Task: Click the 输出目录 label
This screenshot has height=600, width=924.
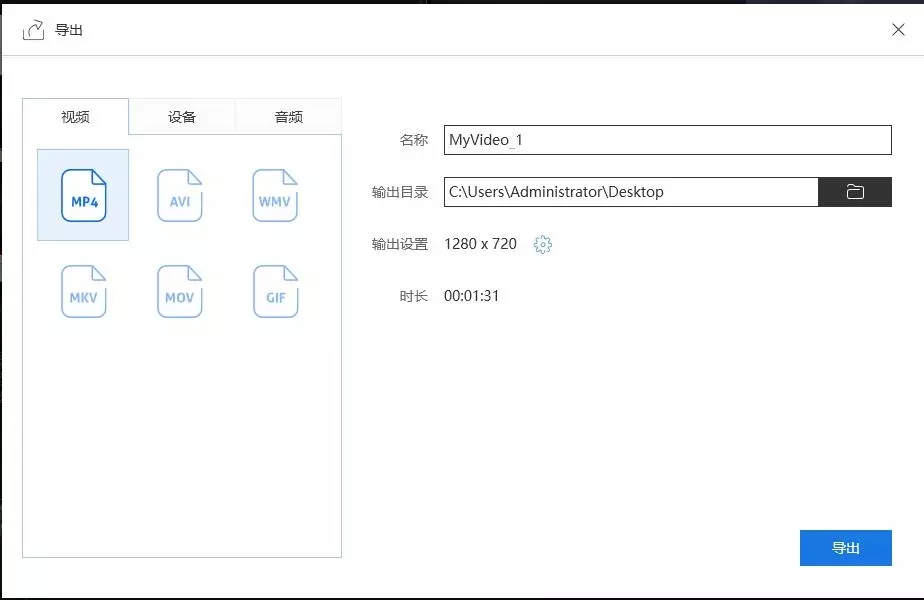Action: [x=400, y=192]
